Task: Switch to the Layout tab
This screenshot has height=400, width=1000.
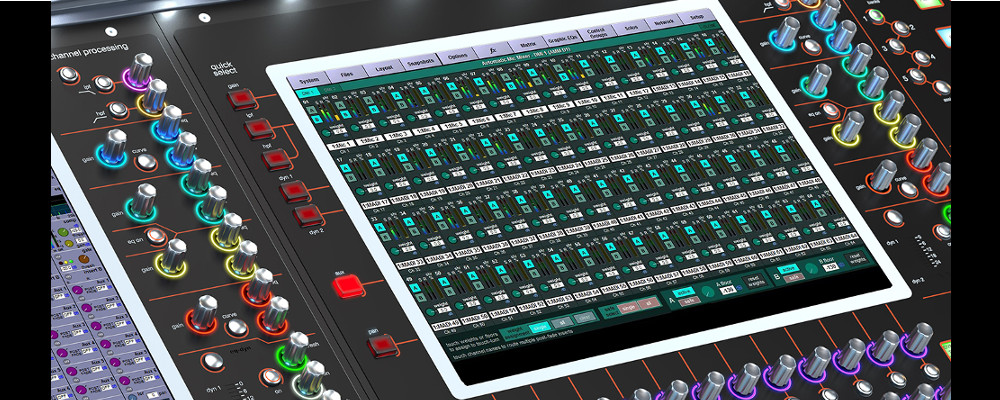Action: click(384, 68)
